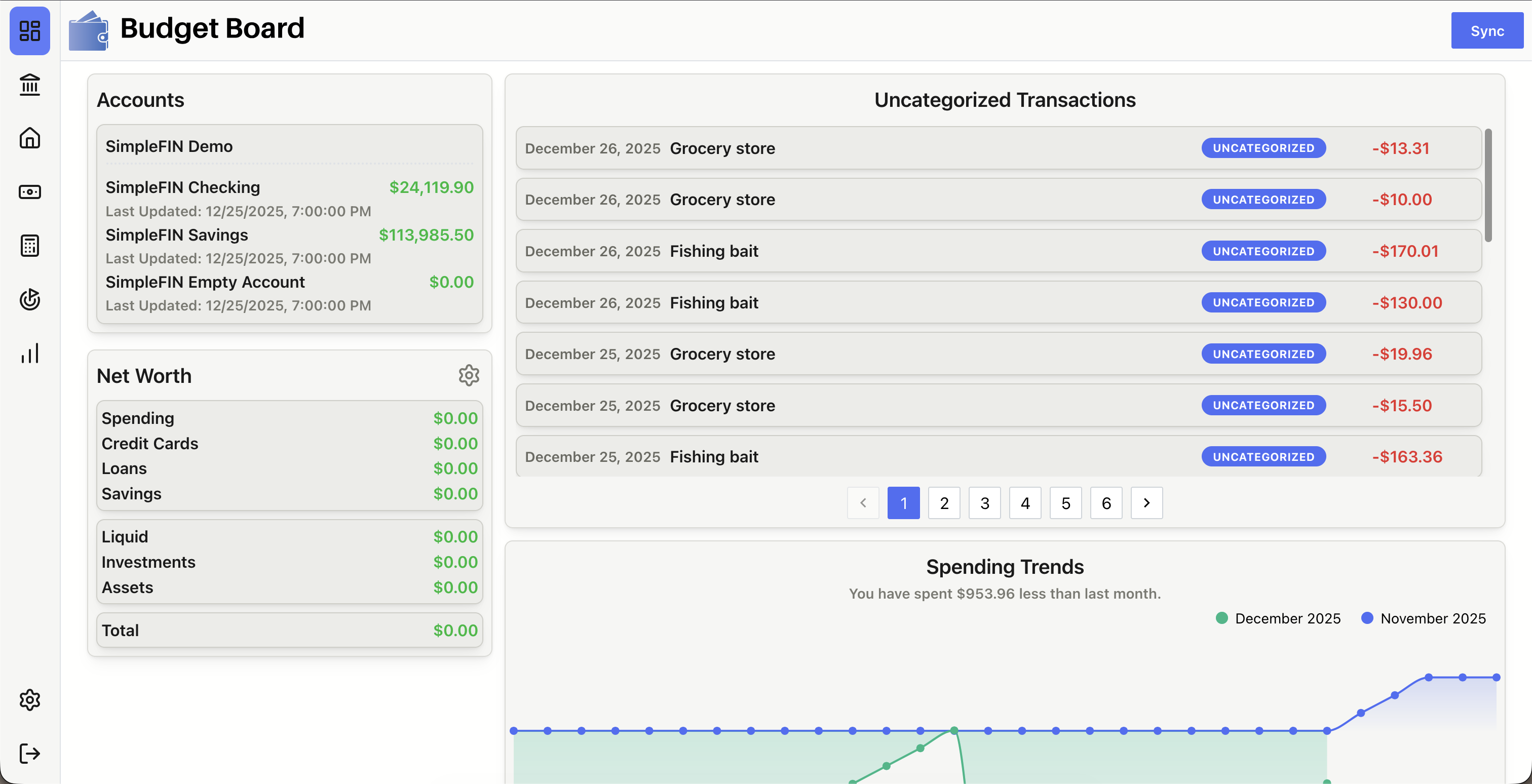Select page 6 of transactions

pyautogui.click(x=1106, y=503)
